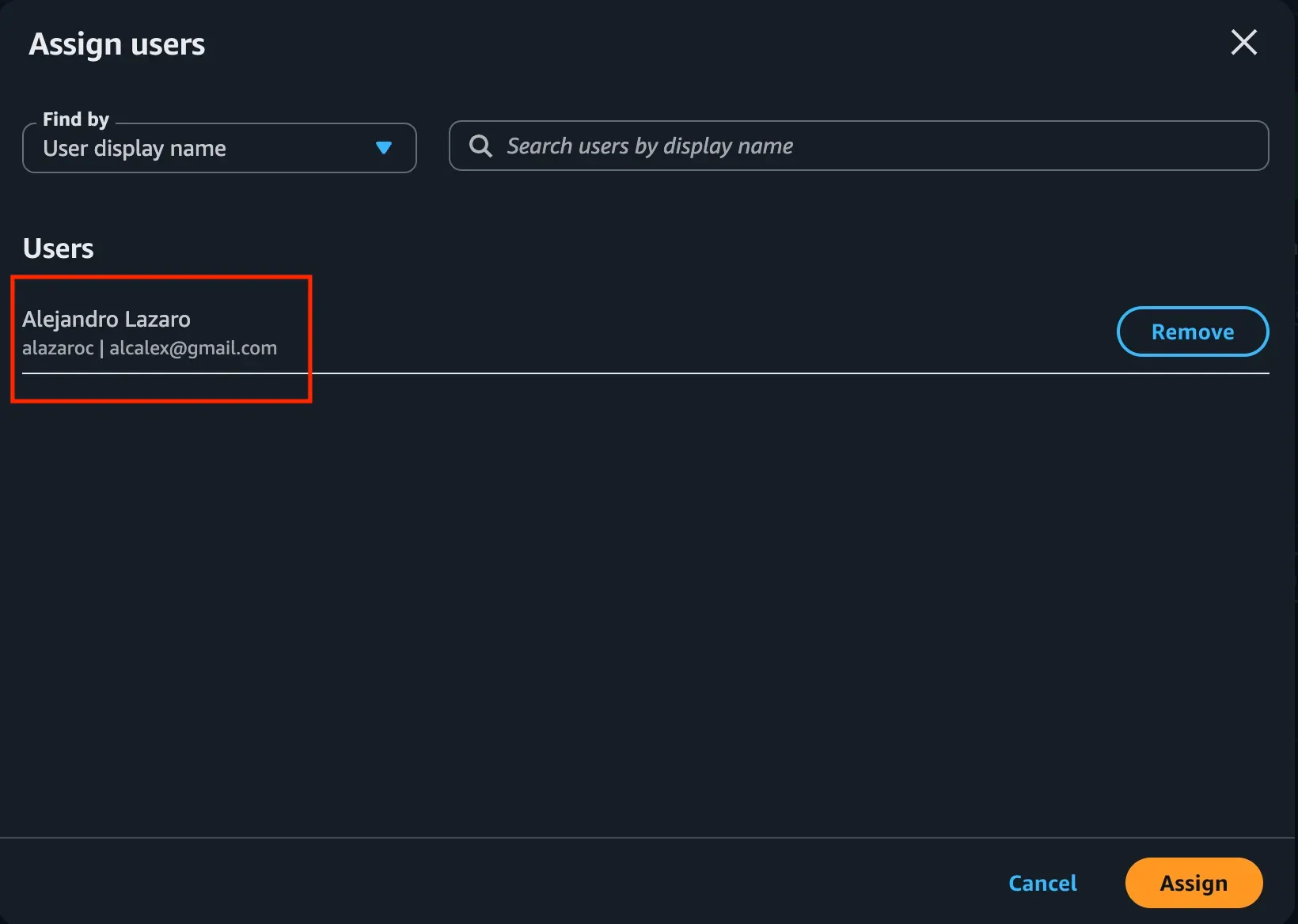Click the divider line under the user row
Image resolution: width=1298 pixels, height=924 pixels.
point(645,373)
